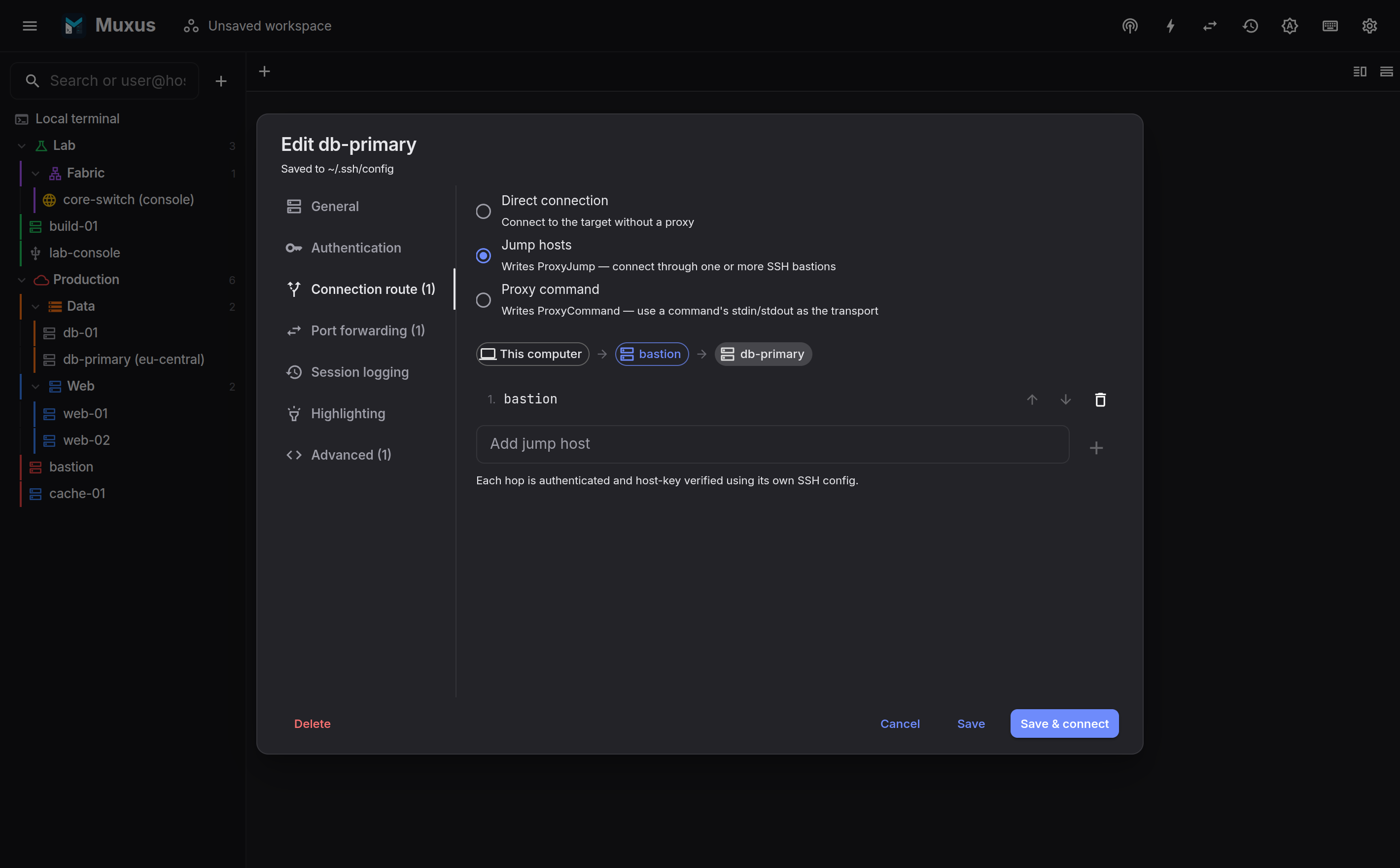Viewport: 1400px width, 868px height.
Task: Click the Lab flask icon
Action: point(41,146)
